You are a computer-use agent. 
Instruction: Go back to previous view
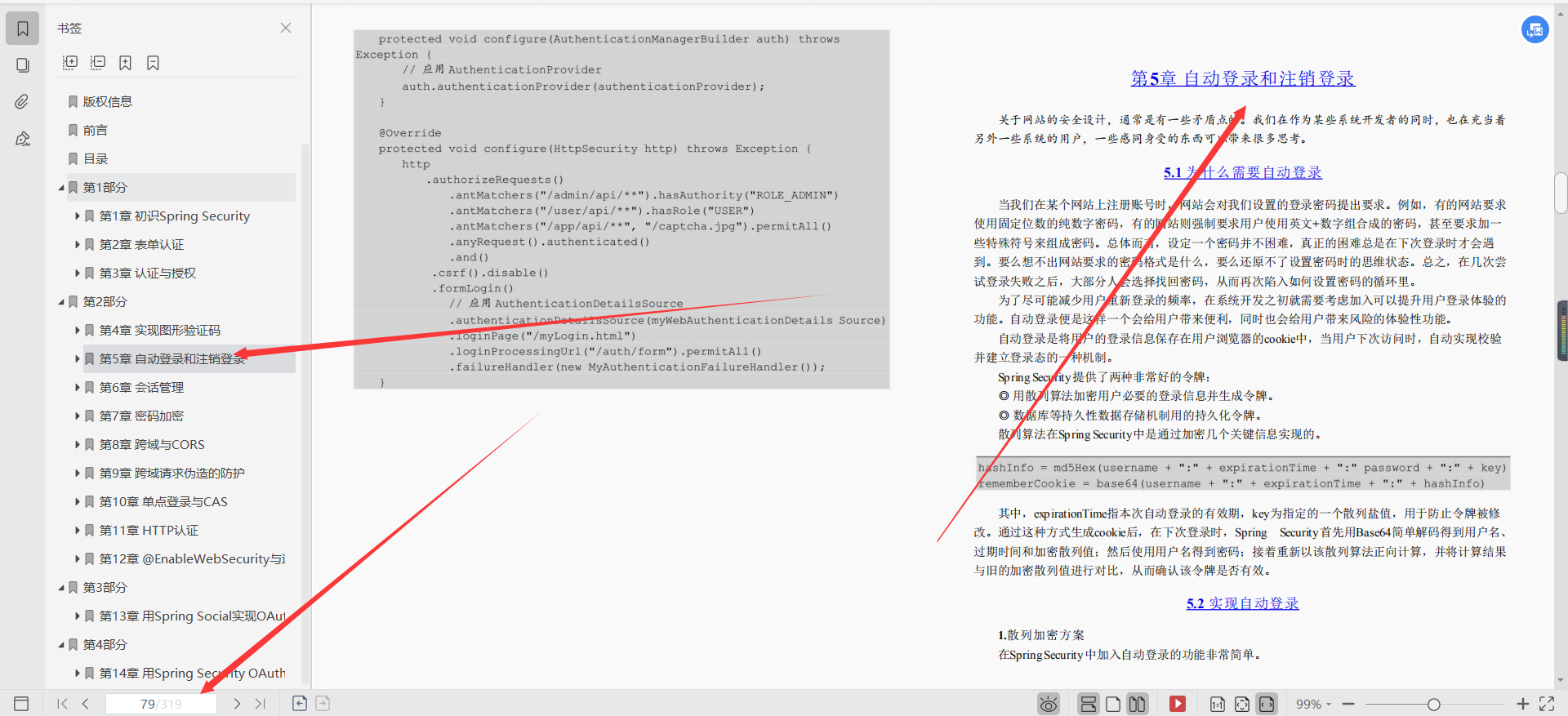[x=300, y=703]
